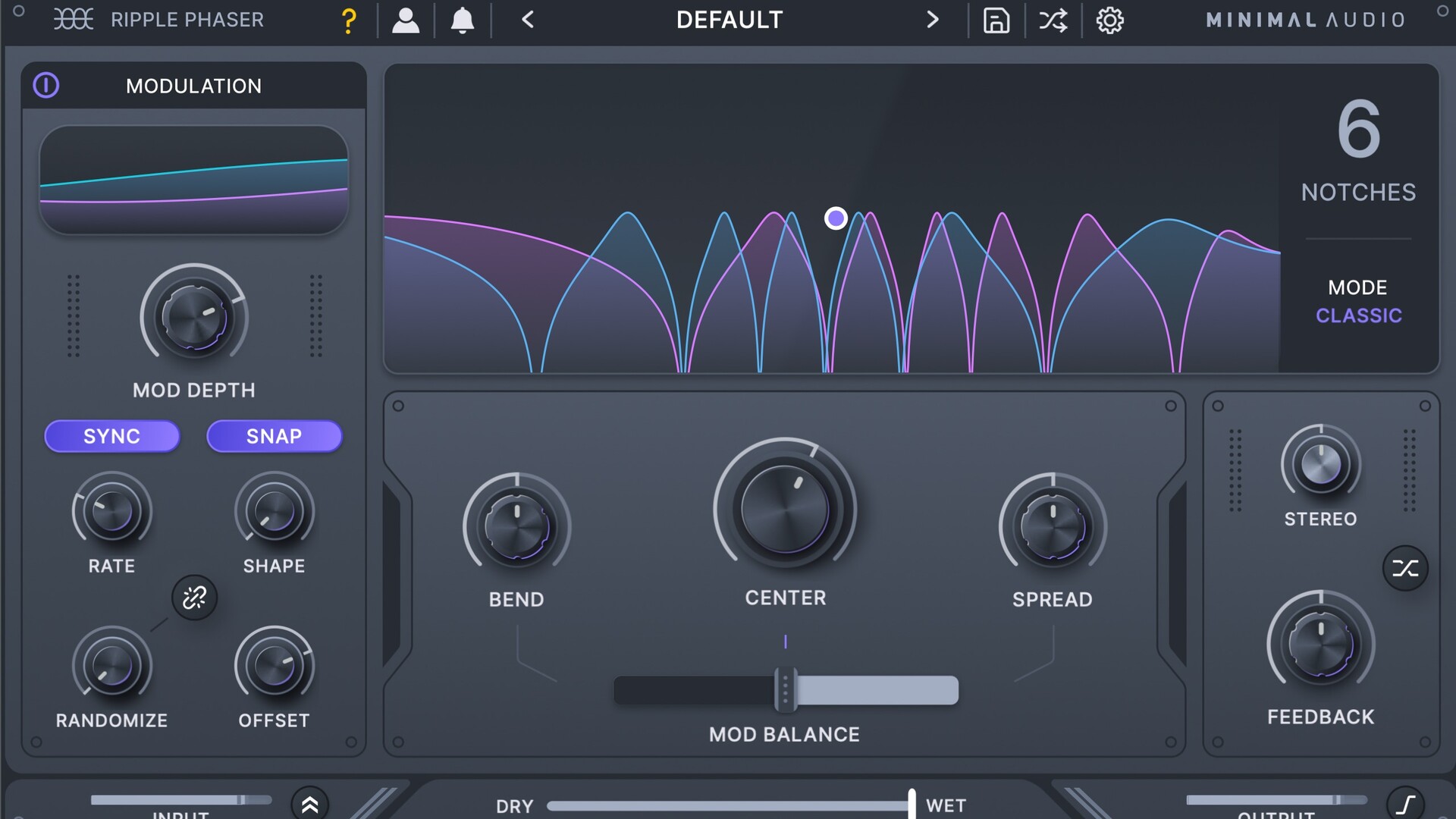Click the WET label

[x=946, y=805]
